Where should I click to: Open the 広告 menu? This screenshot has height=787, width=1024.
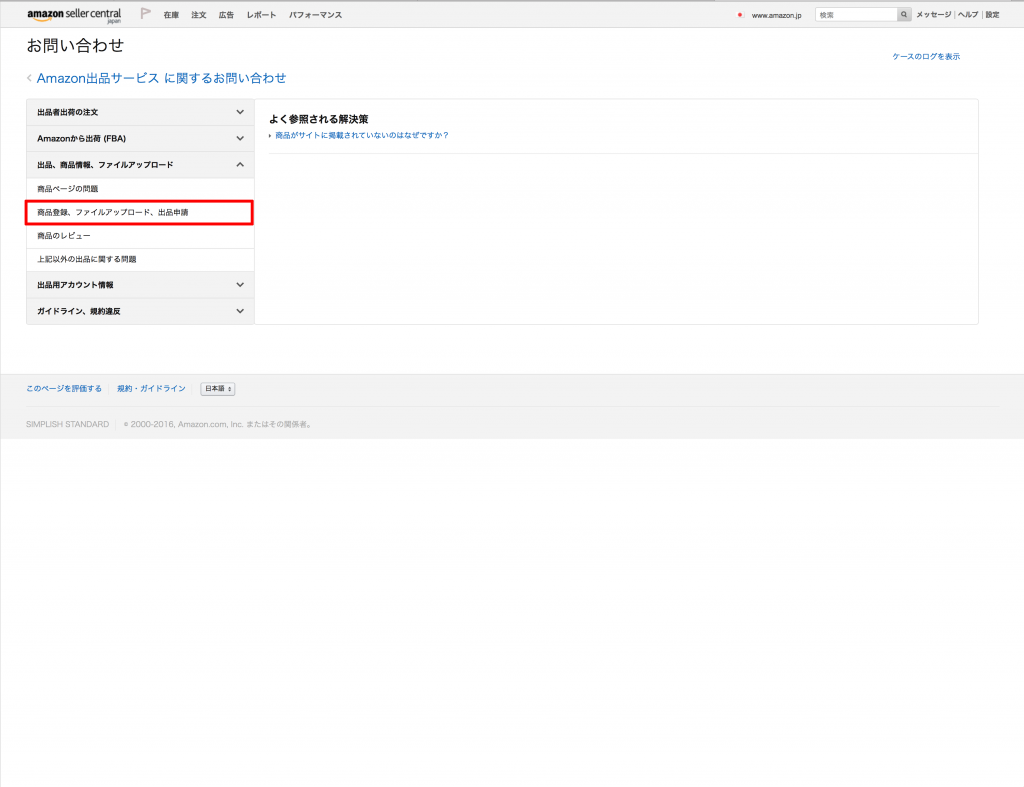226,15
